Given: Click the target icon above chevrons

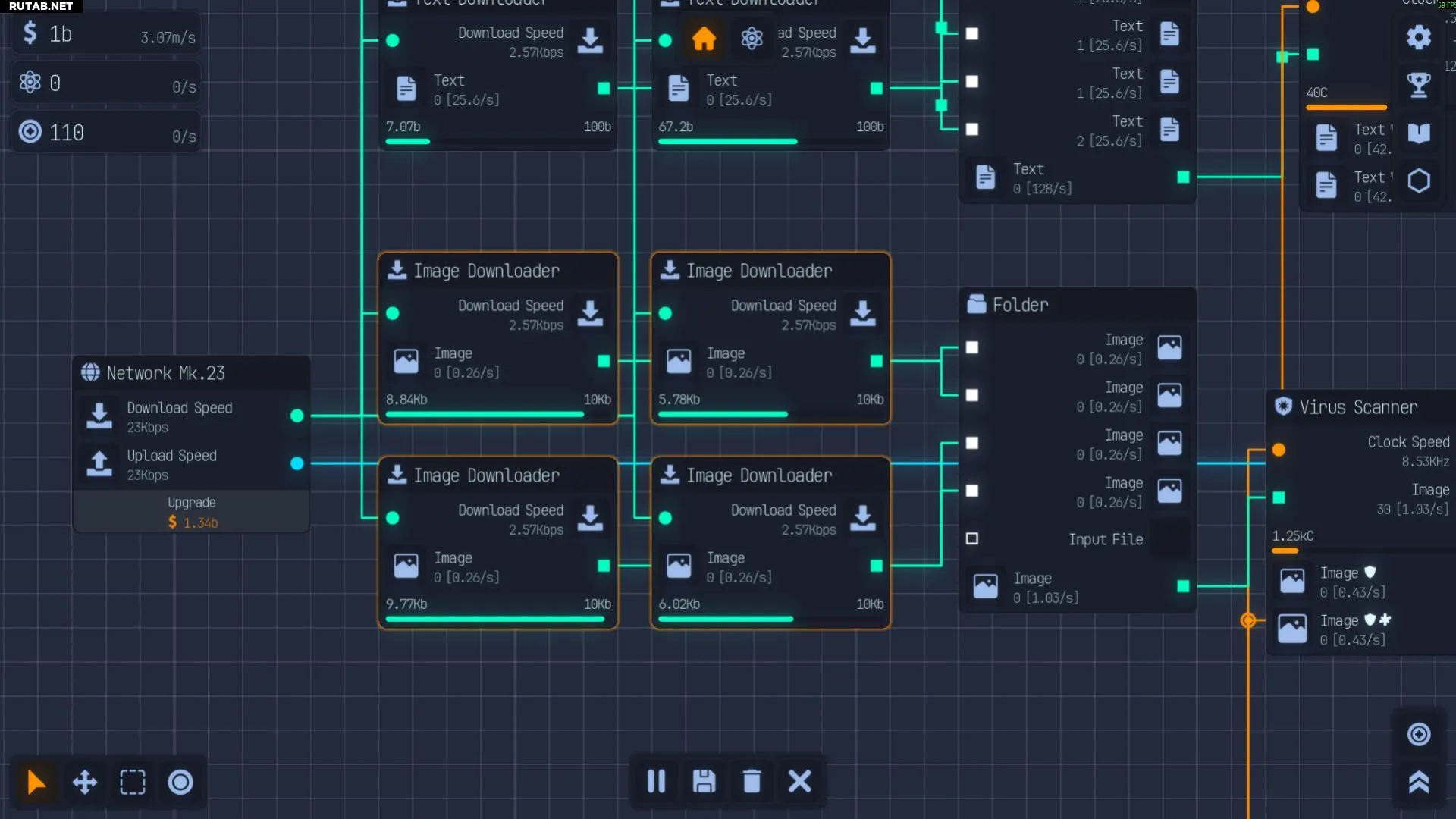Looking at the screenshot, I should tap(1419, 734).
